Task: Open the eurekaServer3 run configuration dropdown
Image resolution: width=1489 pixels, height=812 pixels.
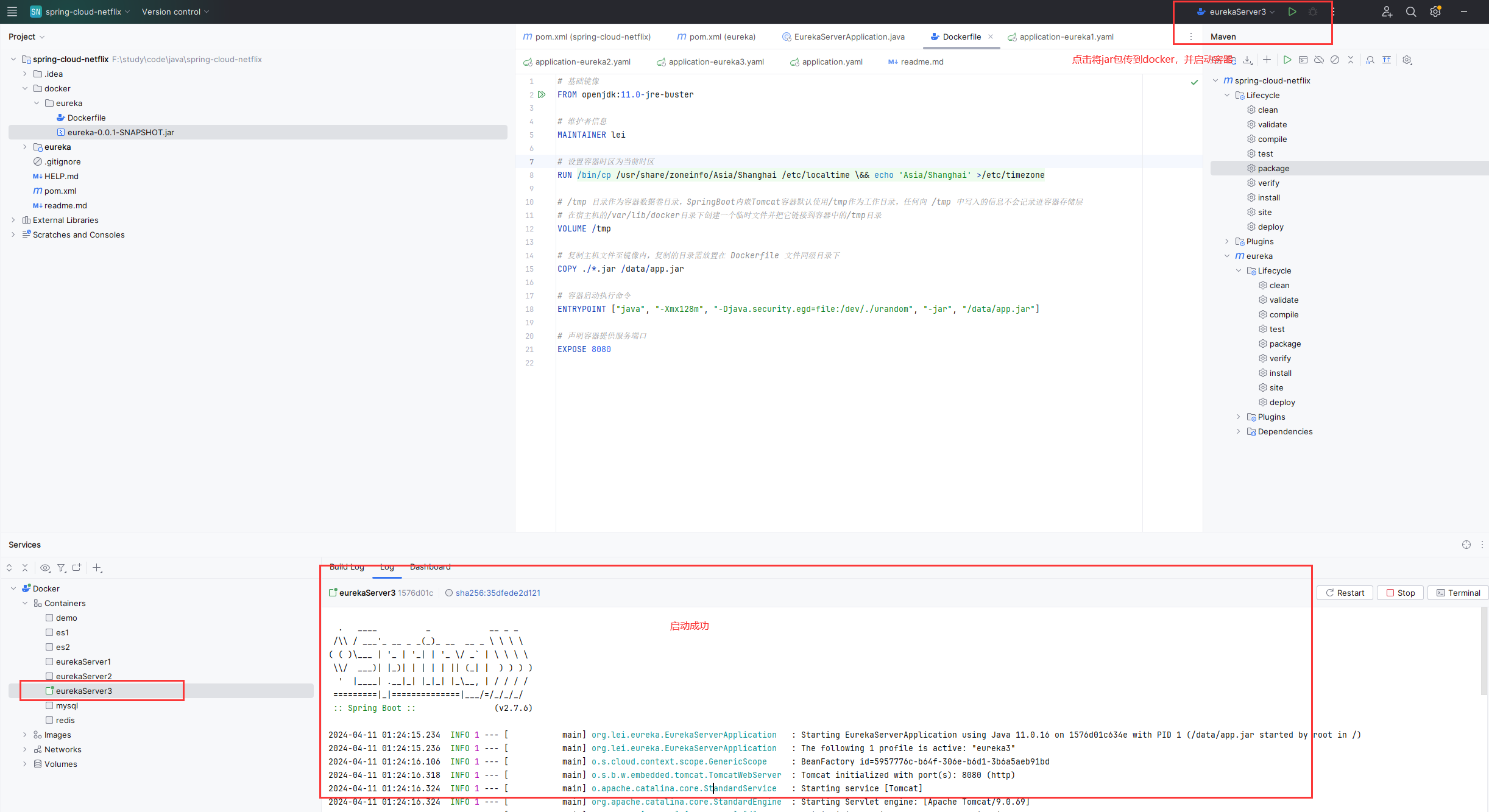Action: (1239, 12)
